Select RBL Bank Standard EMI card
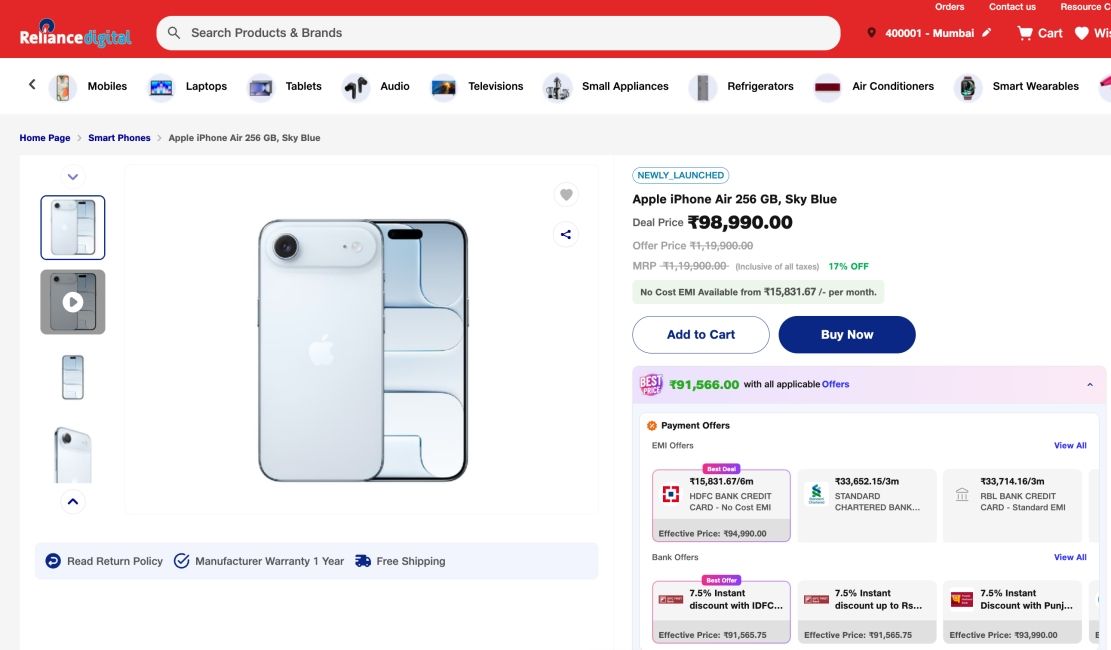 1013,505
